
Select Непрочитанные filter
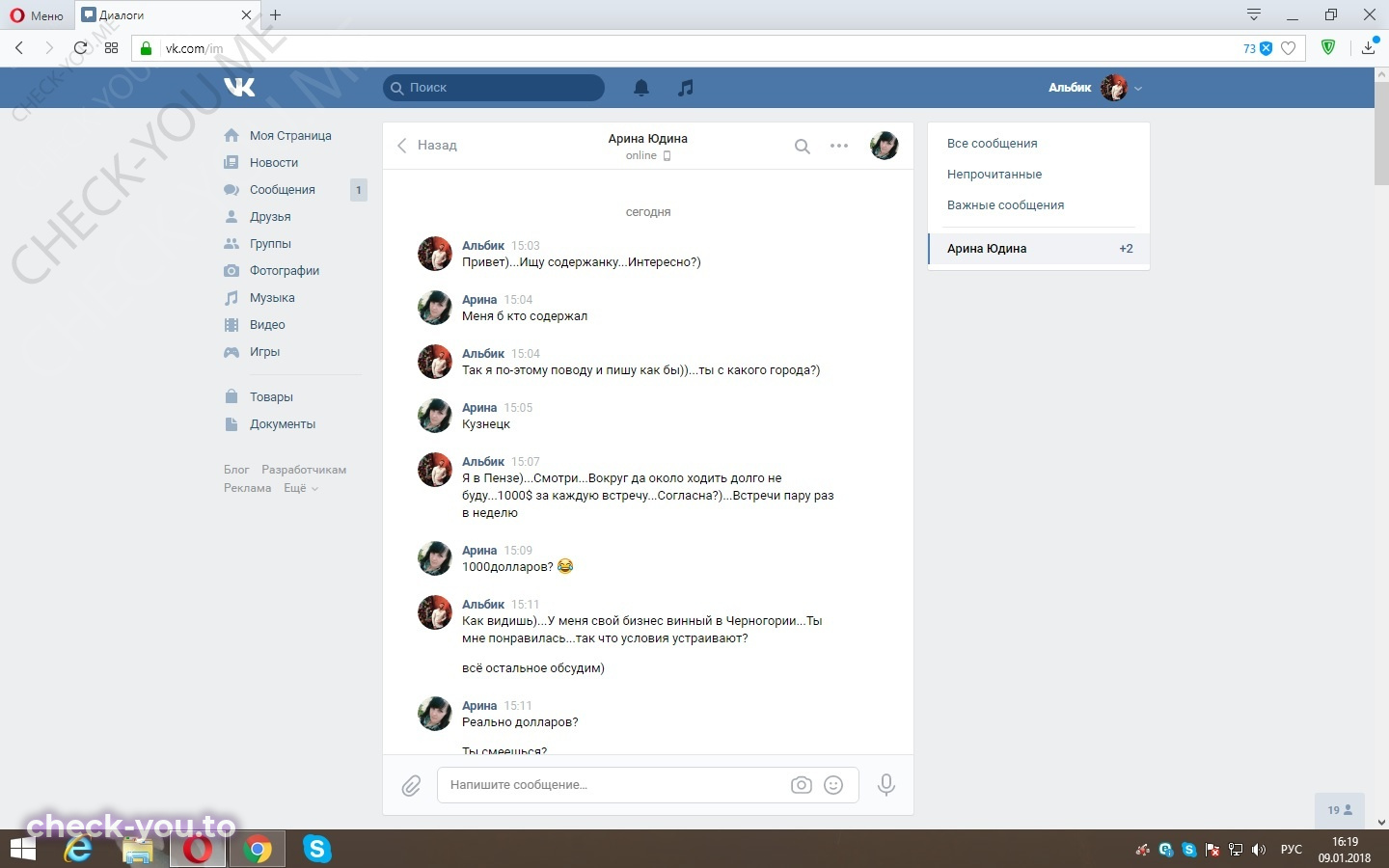(x=994, y=175)
